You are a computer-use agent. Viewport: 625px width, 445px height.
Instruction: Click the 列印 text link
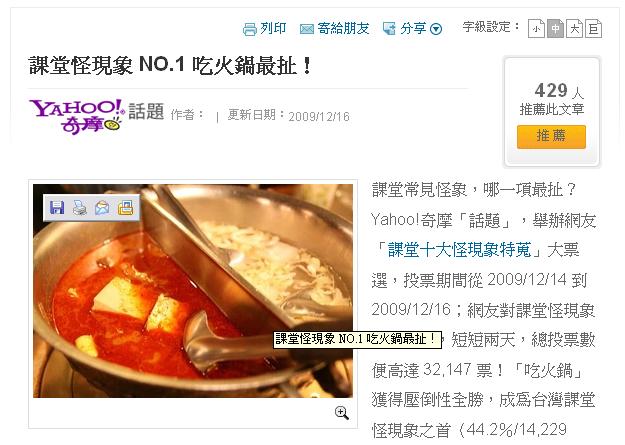pyautogui.click(x=273, y=28)
